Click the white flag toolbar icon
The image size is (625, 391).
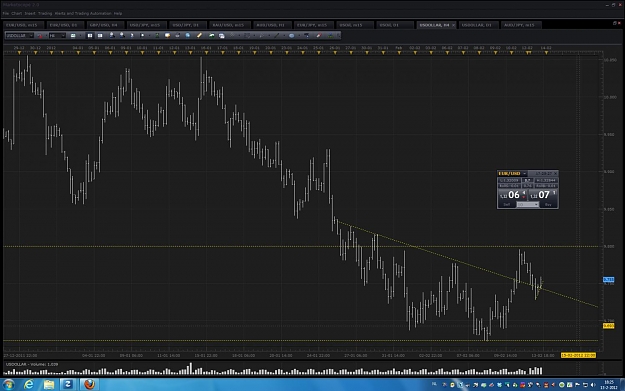click(142, 35)
